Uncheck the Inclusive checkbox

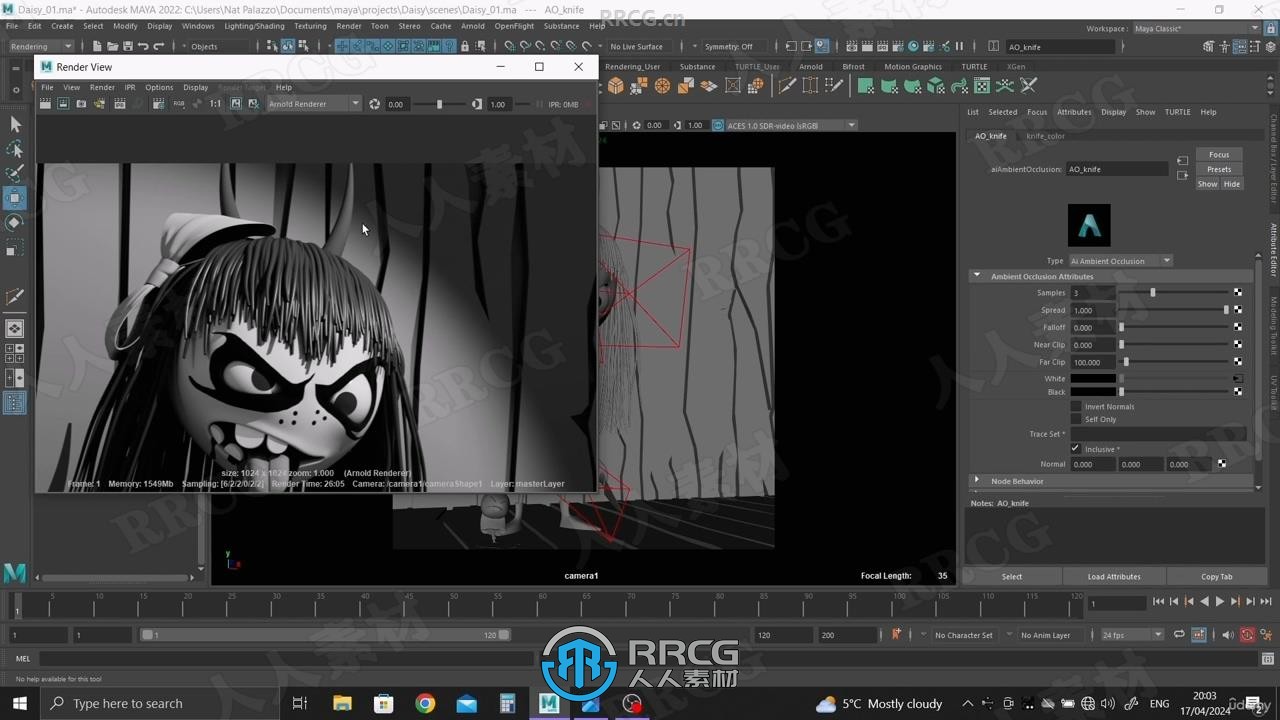point(1076,449)
